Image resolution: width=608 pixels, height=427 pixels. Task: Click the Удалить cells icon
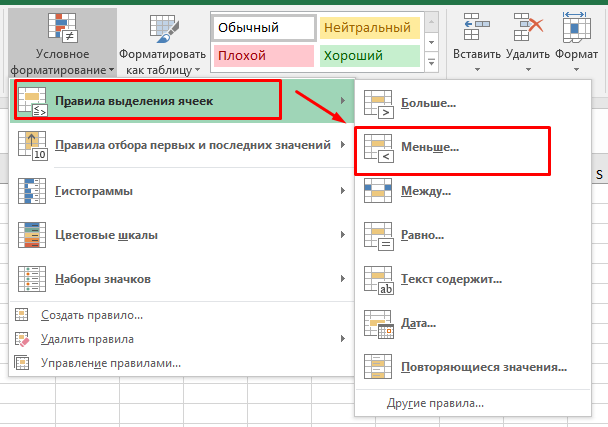[528, 27]
